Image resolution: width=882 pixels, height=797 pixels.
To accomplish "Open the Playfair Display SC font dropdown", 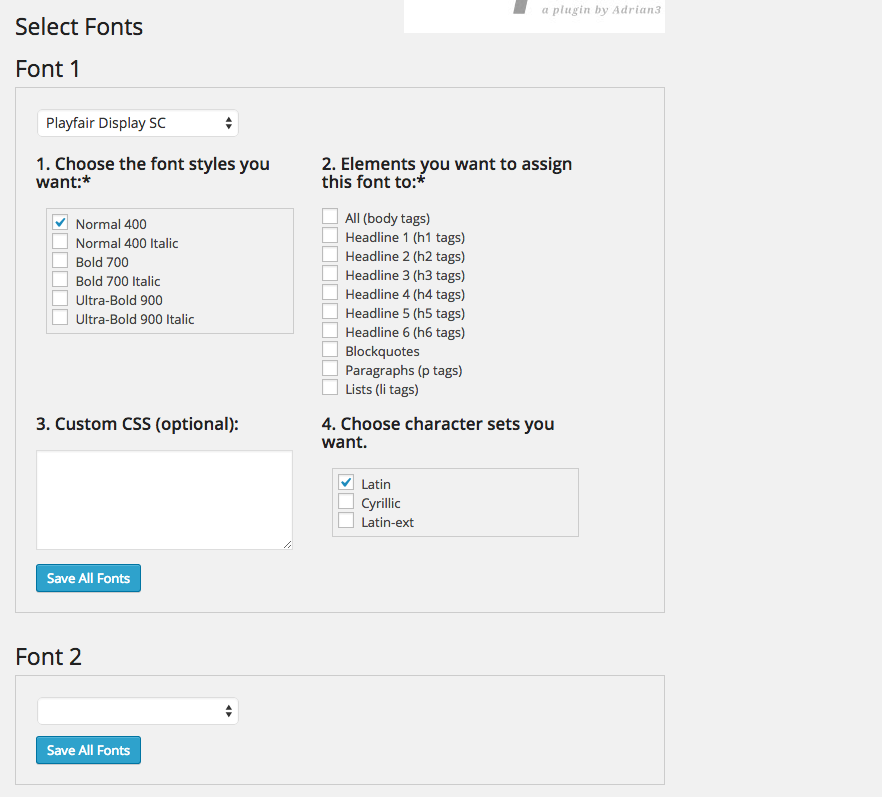I will [138, 123].
